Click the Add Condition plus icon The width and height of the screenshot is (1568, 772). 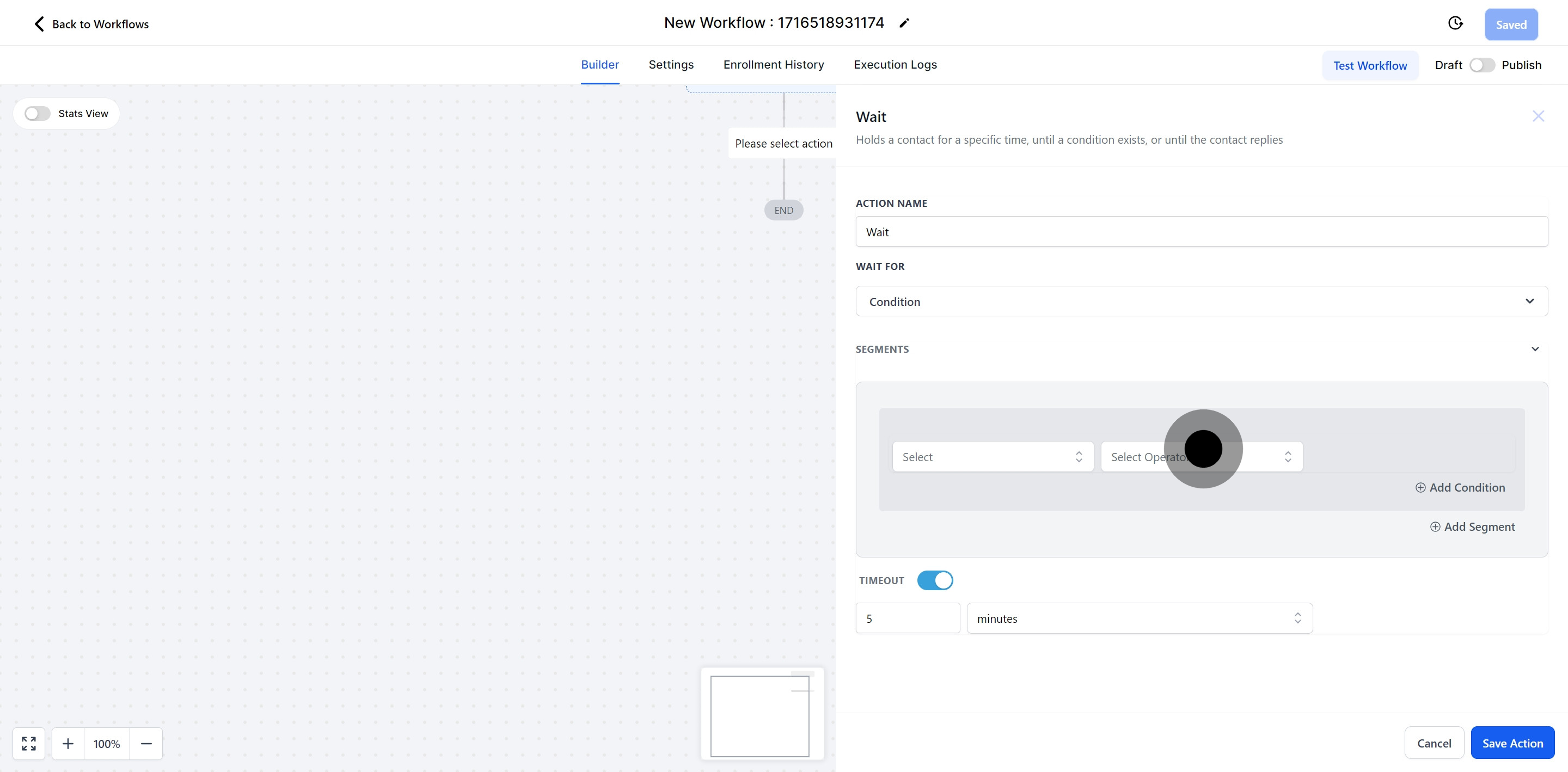pyautogui.click(x=1420, y=488)
